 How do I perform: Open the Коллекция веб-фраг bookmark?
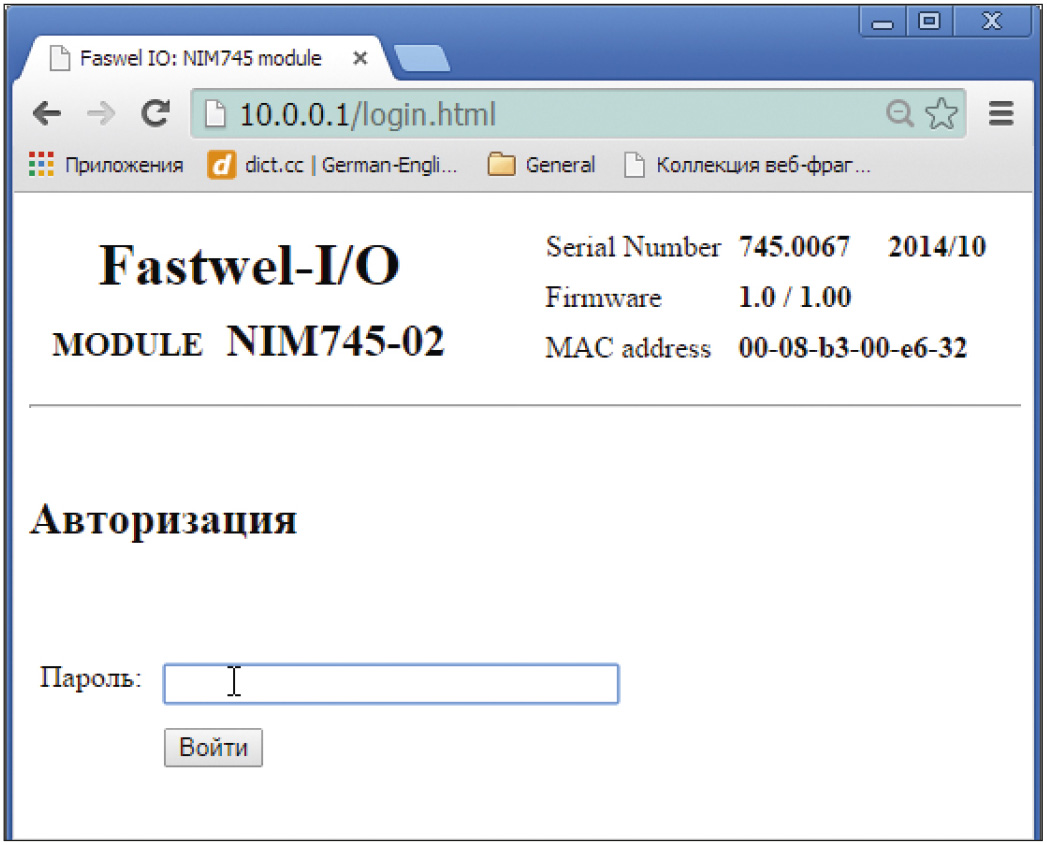point(747,165)
